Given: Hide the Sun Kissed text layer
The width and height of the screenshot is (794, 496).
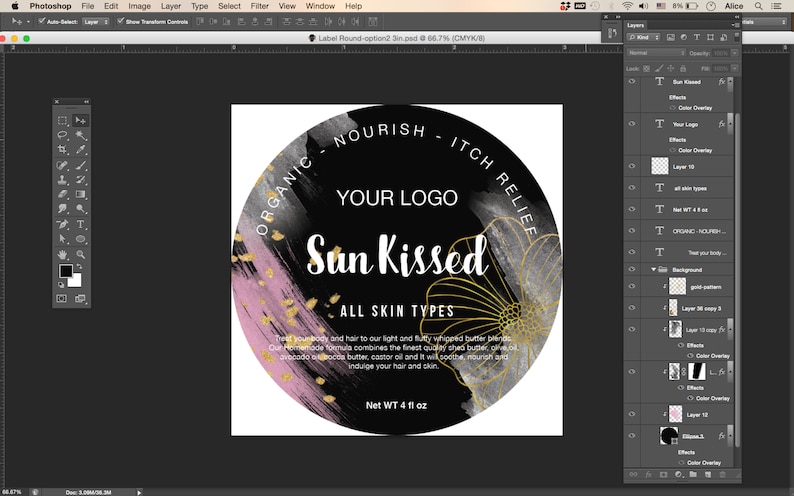Looking at the screenshot, I should click(x=632, y=81).
